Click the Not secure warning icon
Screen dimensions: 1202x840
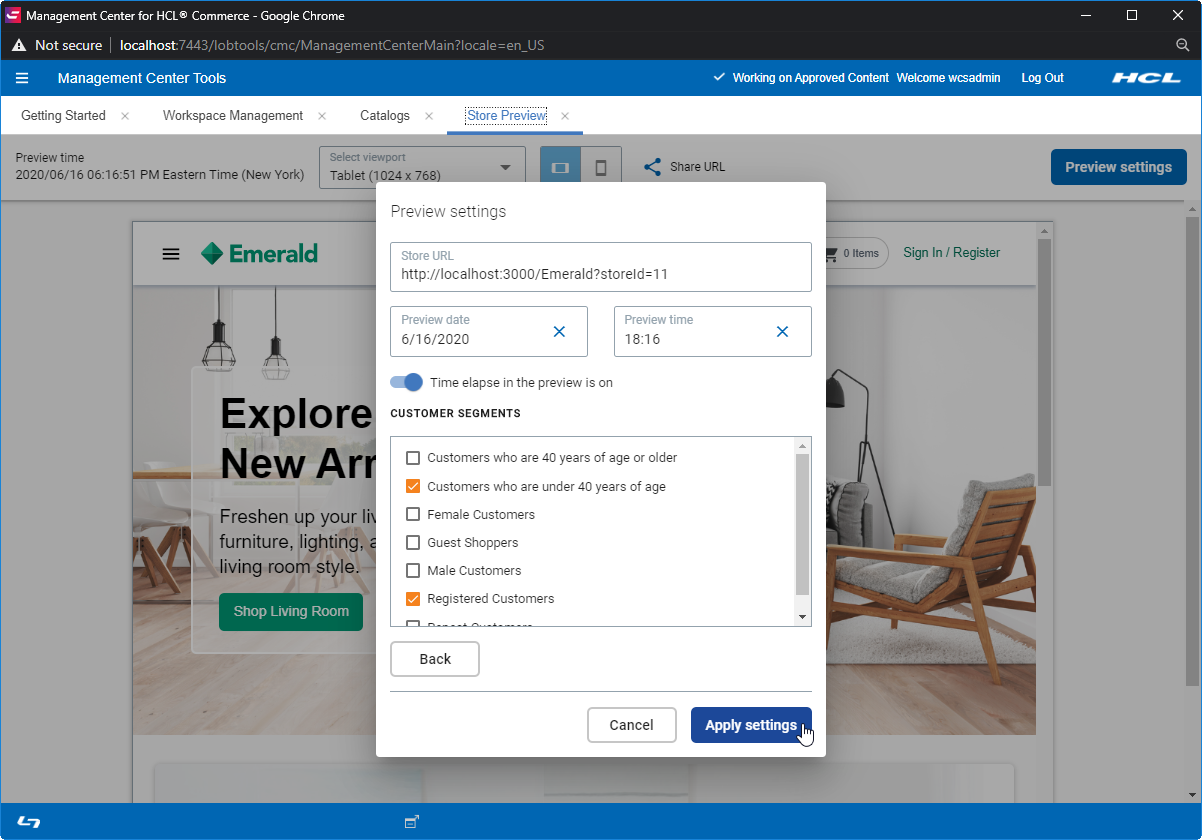(19, 45)
